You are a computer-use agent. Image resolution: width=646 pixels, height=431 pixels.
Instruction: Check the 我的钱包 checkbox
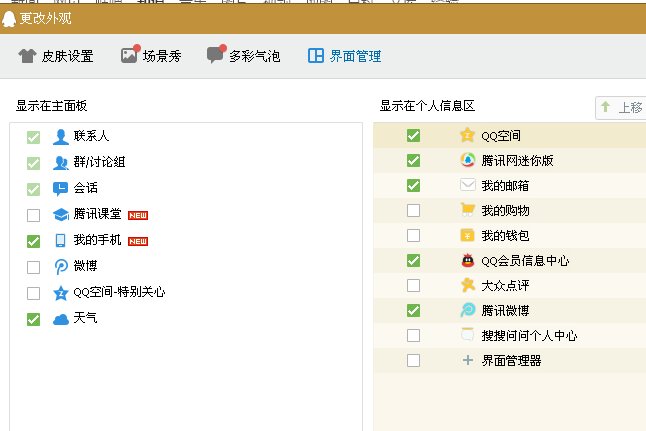(x=413, y=235)
